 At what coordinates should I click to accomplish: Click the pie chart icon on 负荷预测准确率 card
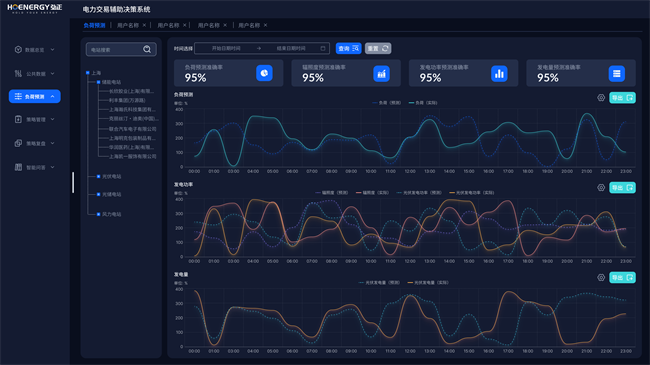pyautogui.click(x=264, y=73)
